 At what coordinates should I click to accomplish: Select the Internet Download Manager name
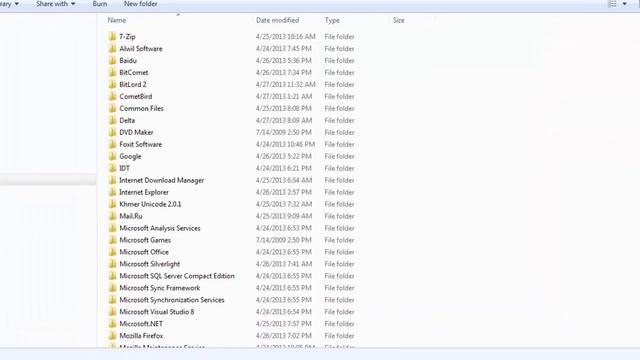point(161,180)
